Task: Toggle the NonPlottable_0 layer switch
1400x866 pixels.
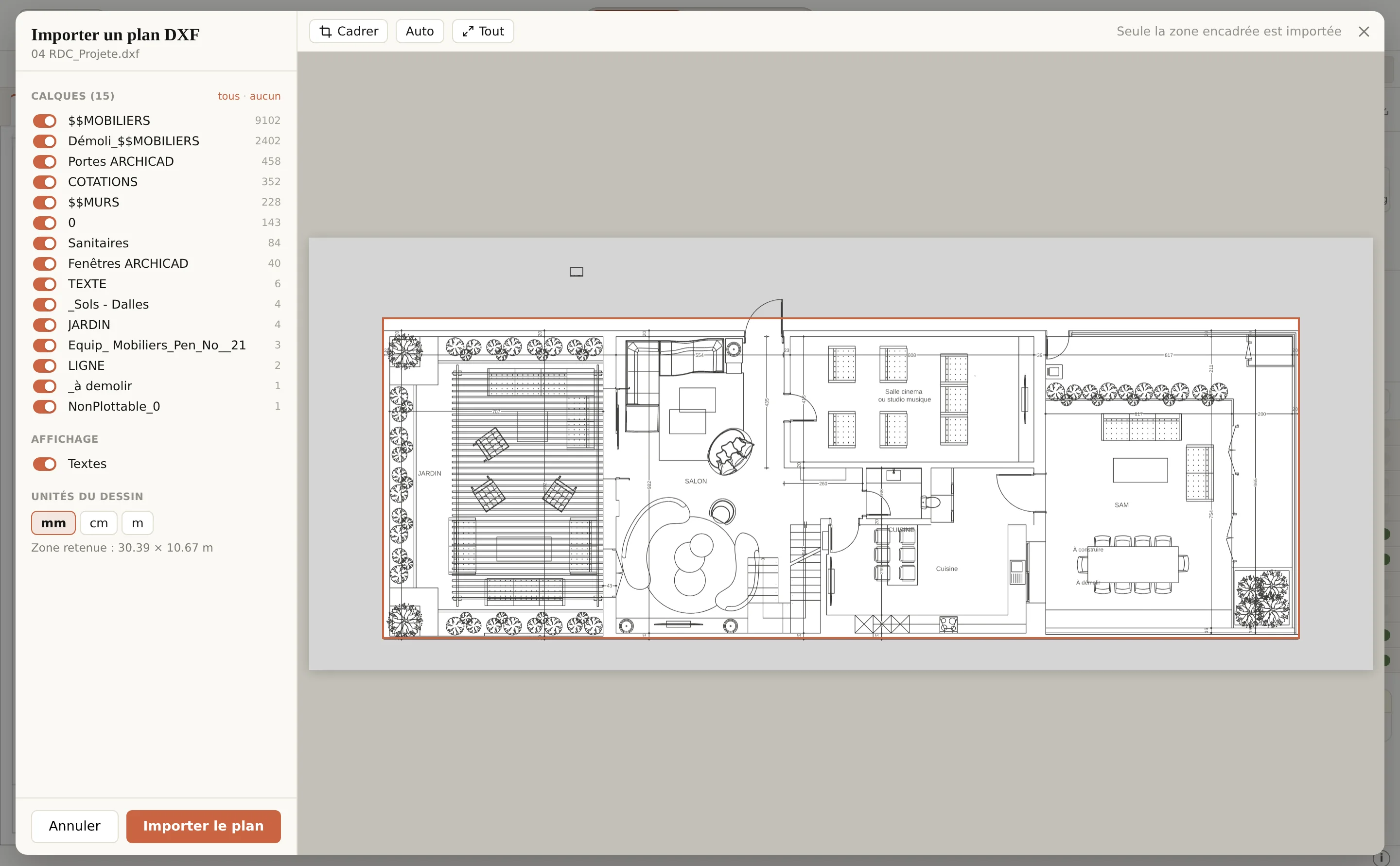Action: 45,407
